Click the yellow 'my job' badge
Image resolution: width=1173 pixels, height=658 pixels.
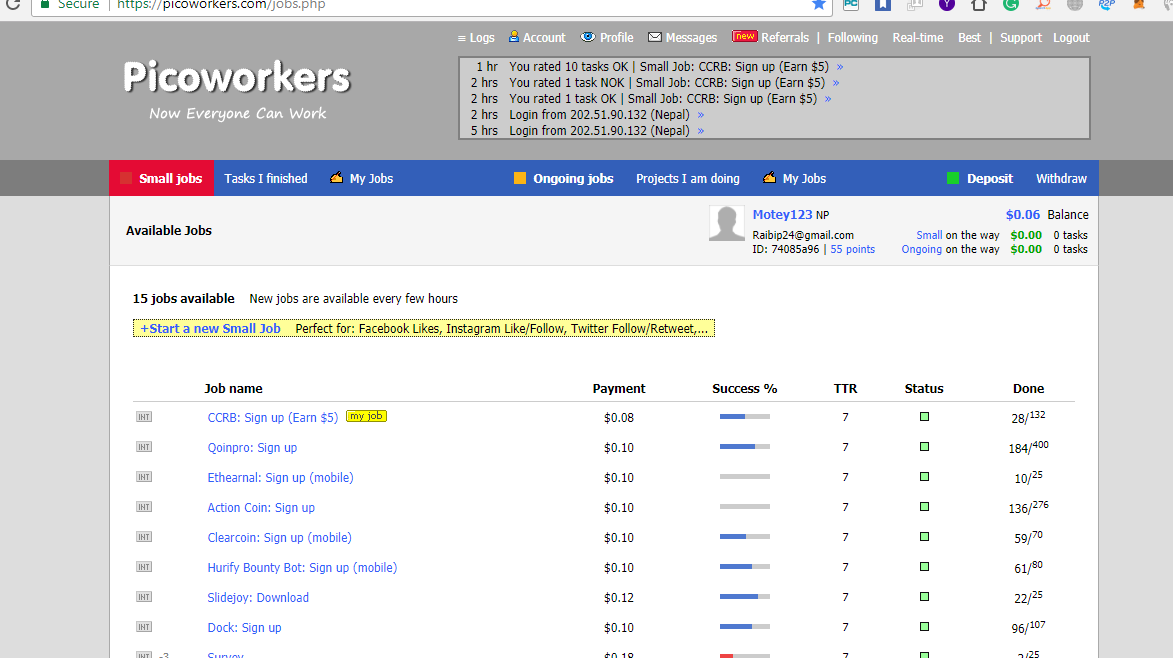(x=366, y=416)
